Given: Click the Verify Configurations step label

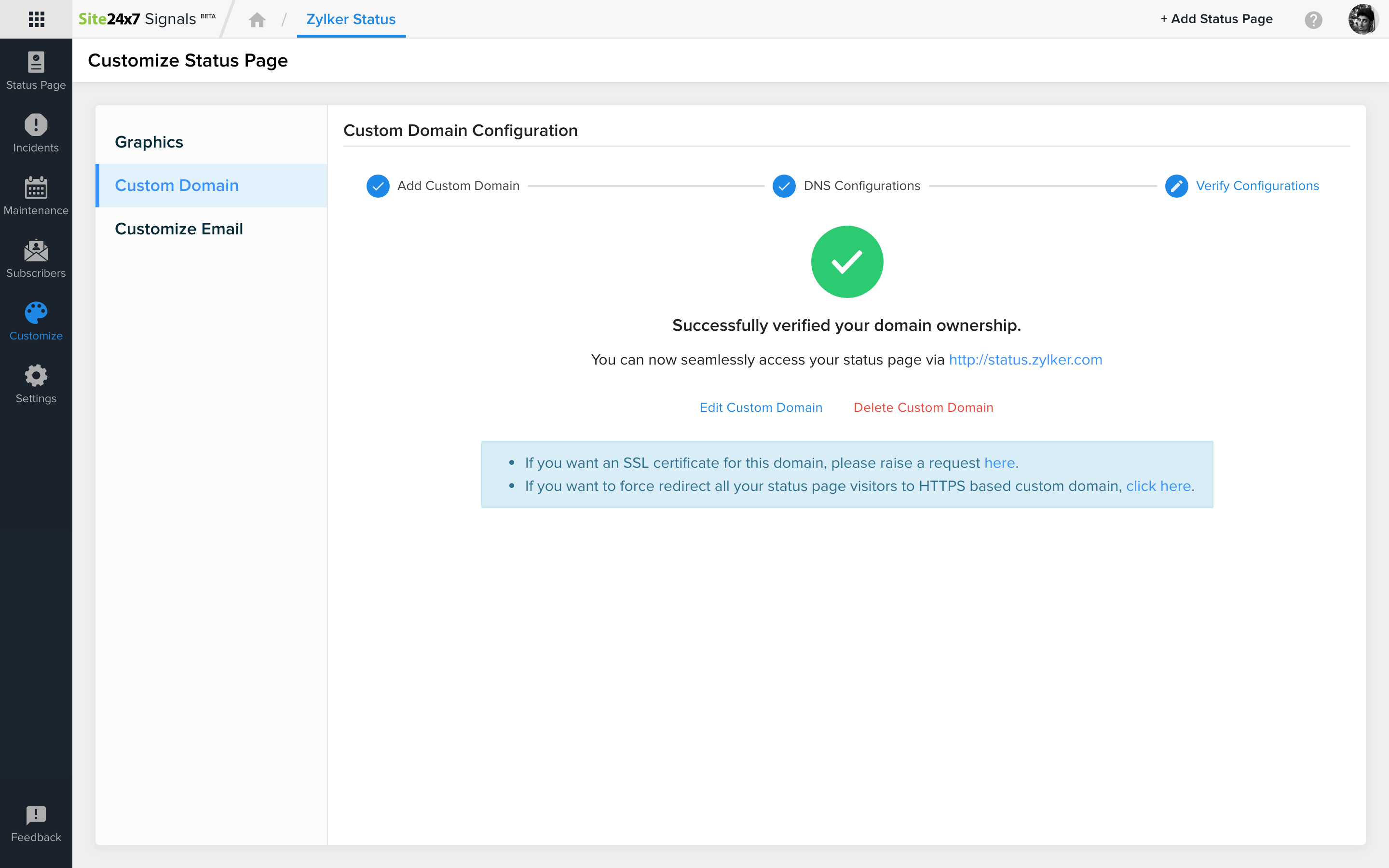Looking at the screenshot, I should [x=1257, y=186].
